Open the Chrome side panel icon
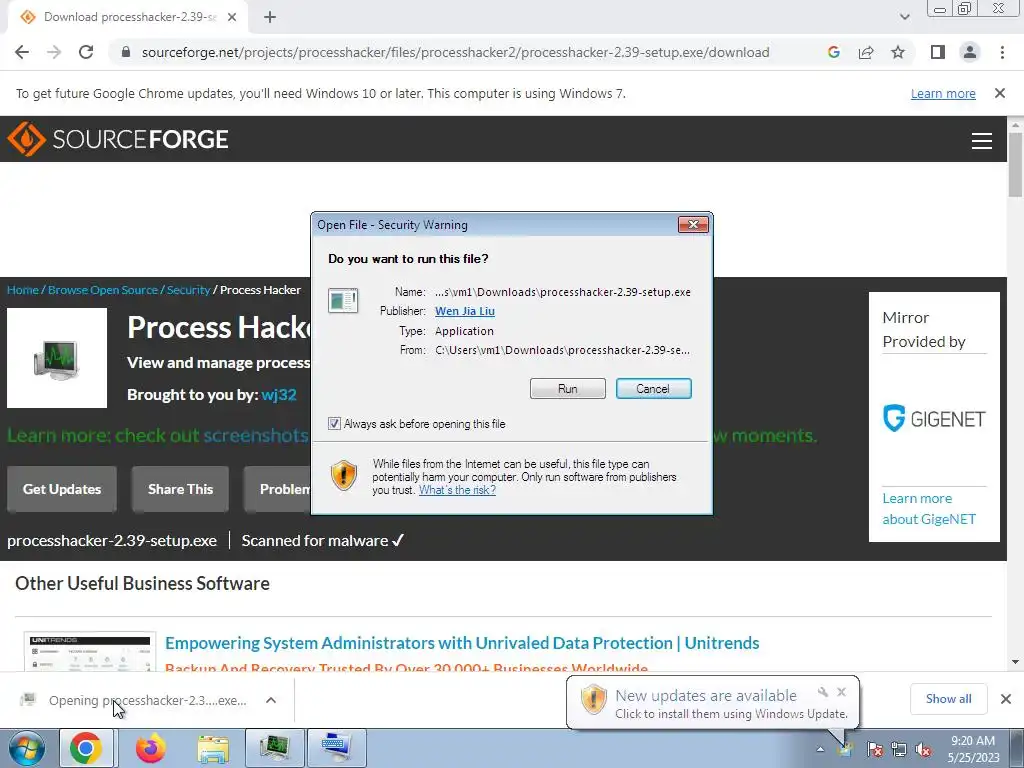 pos(938,52)
